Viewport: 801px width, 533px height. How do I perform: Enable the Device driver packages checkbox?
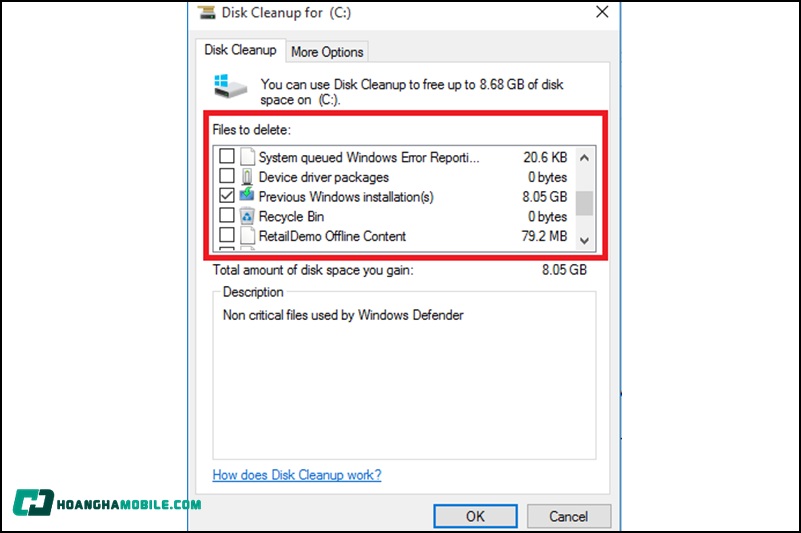(227, 176)
